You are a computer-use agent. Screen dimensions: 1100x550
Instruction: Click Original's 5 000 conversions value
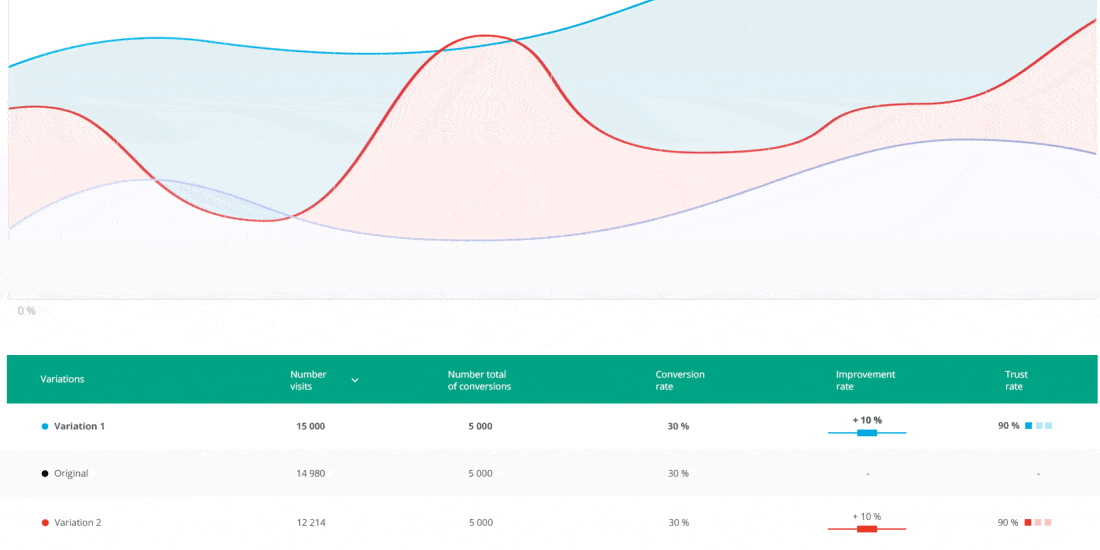click(x=481, y=474)
